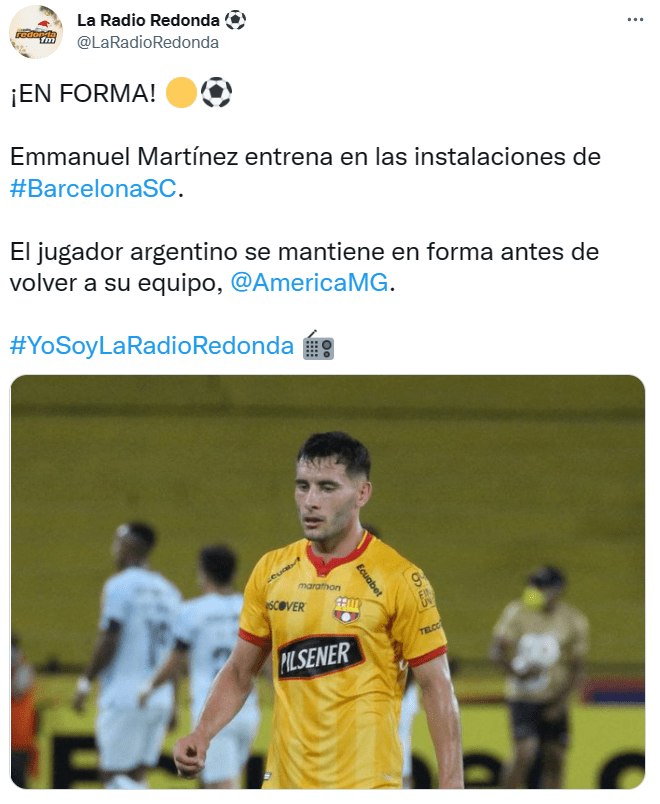The height and width of the screenshot is (804, 660).
Task: Open the @AmericaMG mention
Action: point(310,283)
